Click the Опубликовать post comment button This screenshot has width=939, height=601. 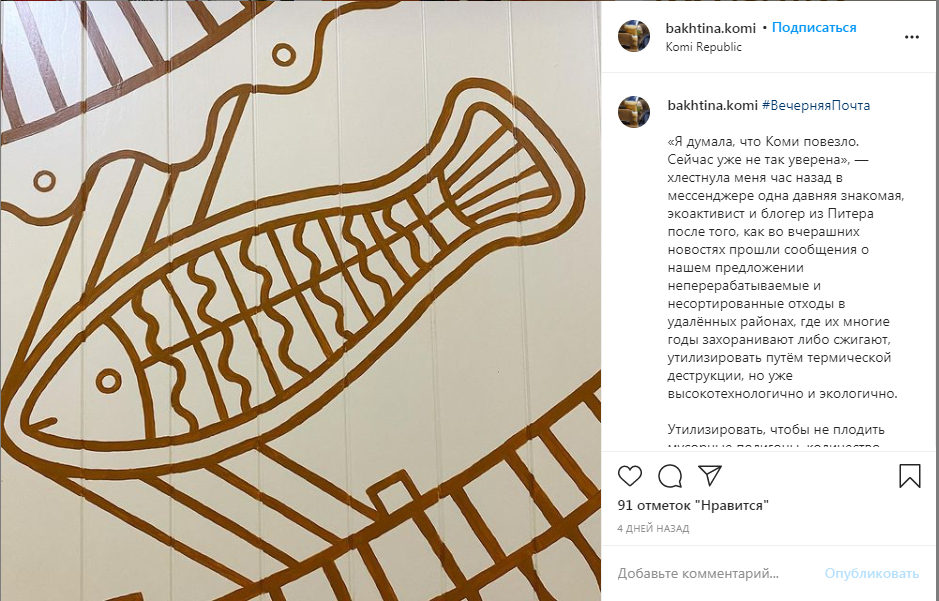(x=871, y=573)
